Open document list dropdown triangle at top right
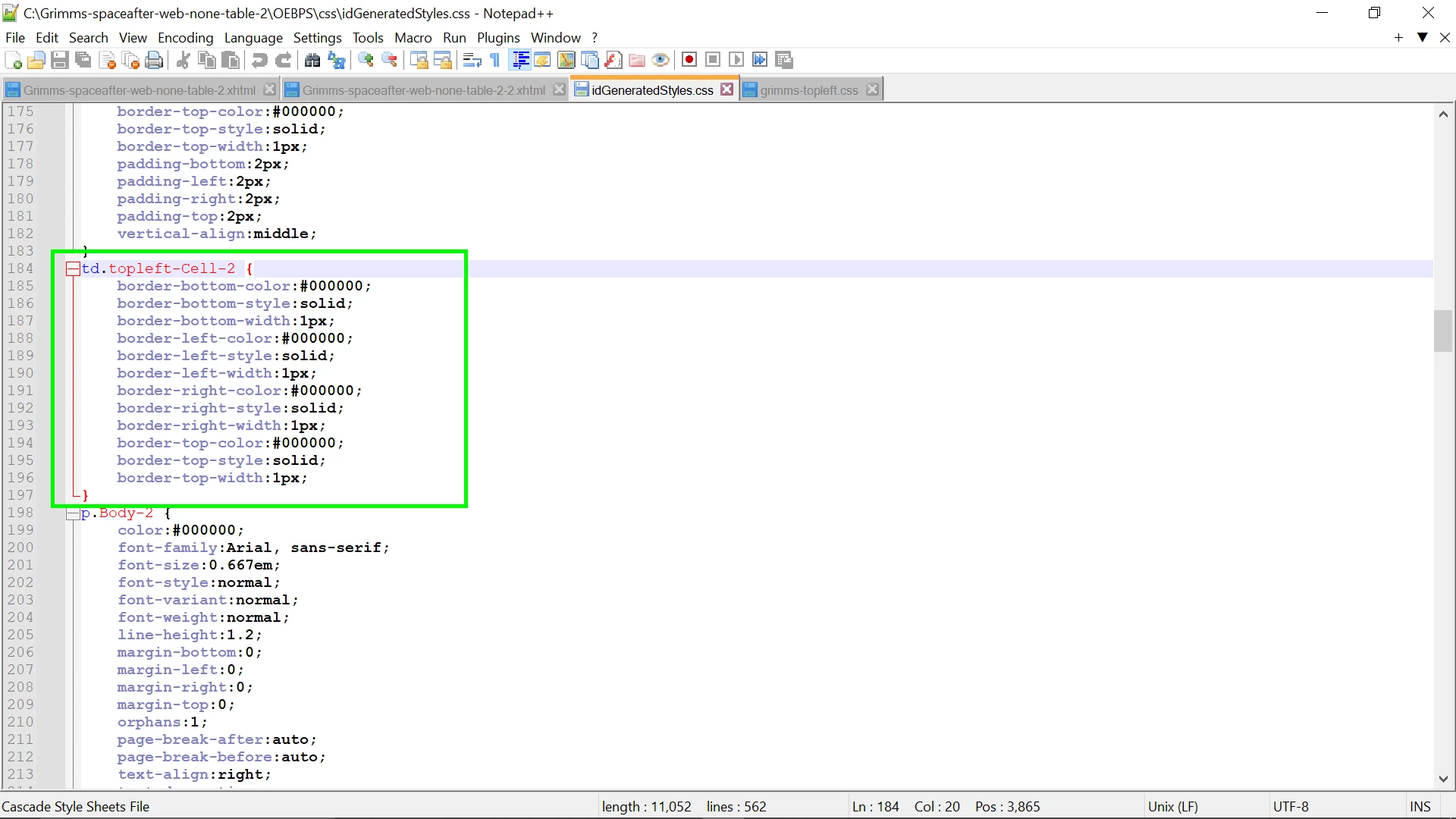Screen dimensions: 1456x819 click(1423, 37)
